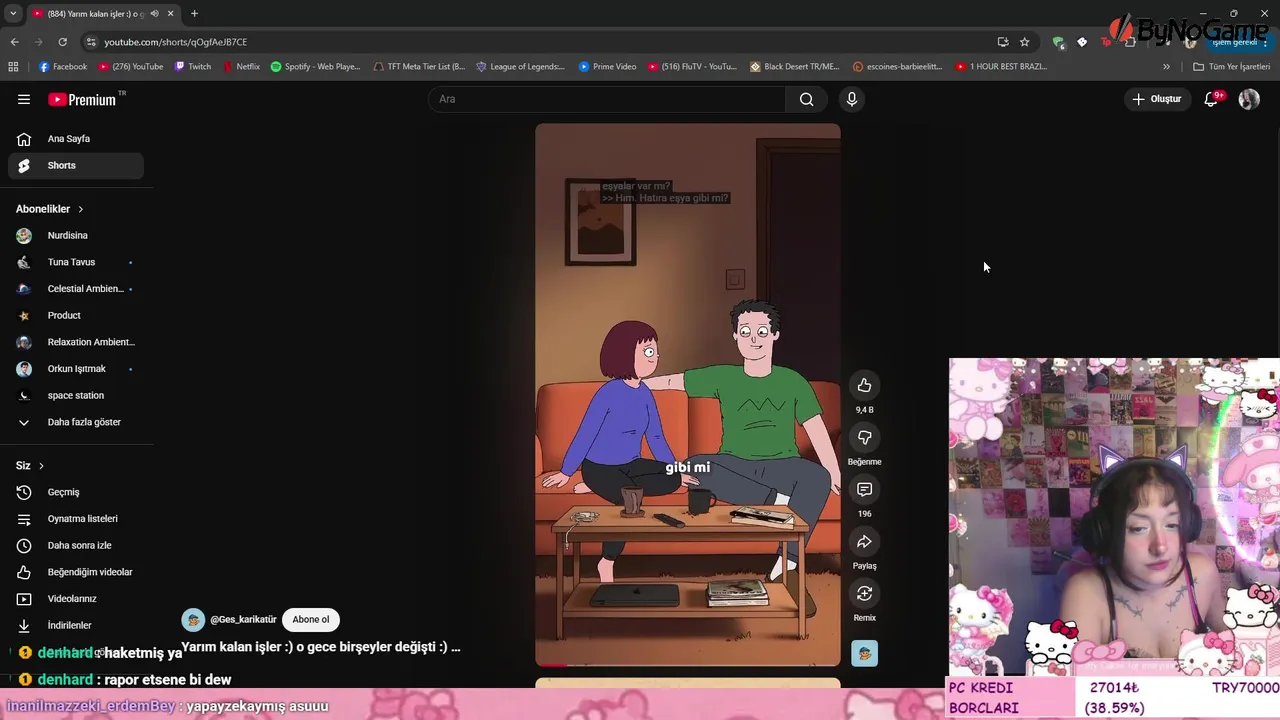Open Chrome apps grid icon

point(13,67)
